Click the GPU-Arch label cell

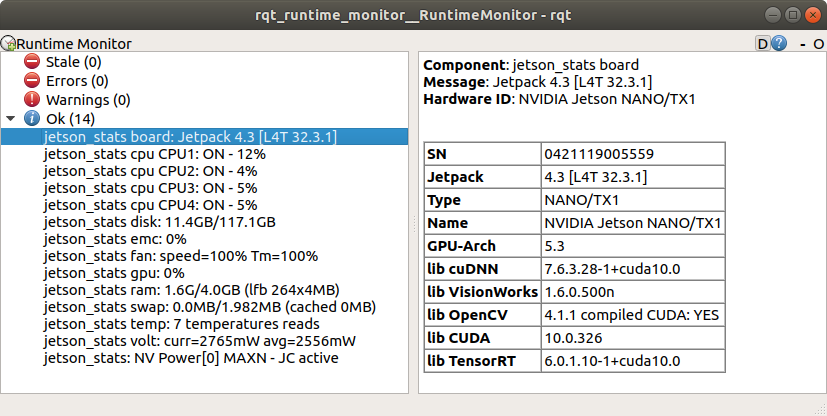[483, 246]
